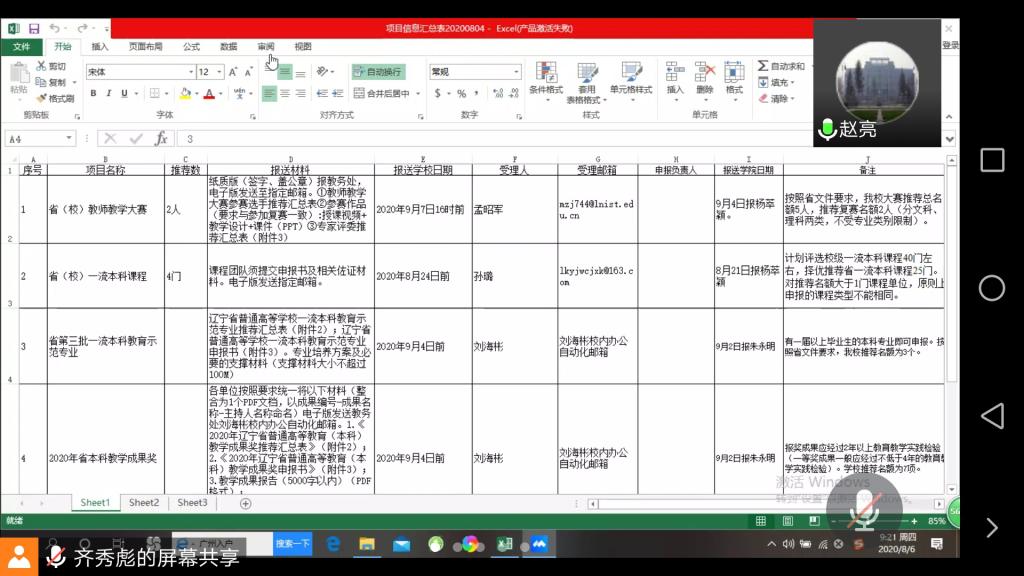Expand the formula bar chevron
This screenshot has height=576, width=1024.
950,138
